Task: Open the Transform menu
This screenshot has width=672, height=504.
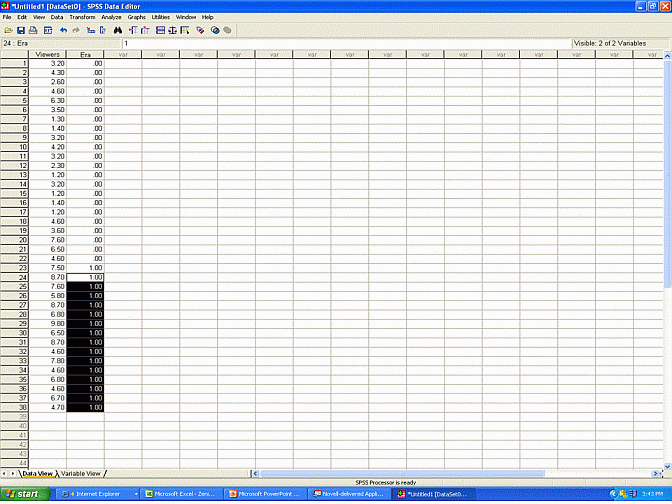Action: (83, 17)
